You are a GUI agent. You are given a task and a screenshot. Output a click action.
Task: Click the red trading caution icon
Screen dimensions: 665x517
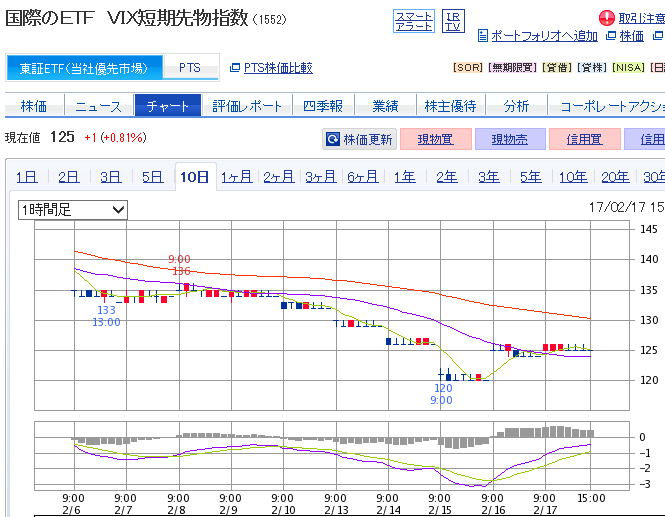click(x=606, y=18)
